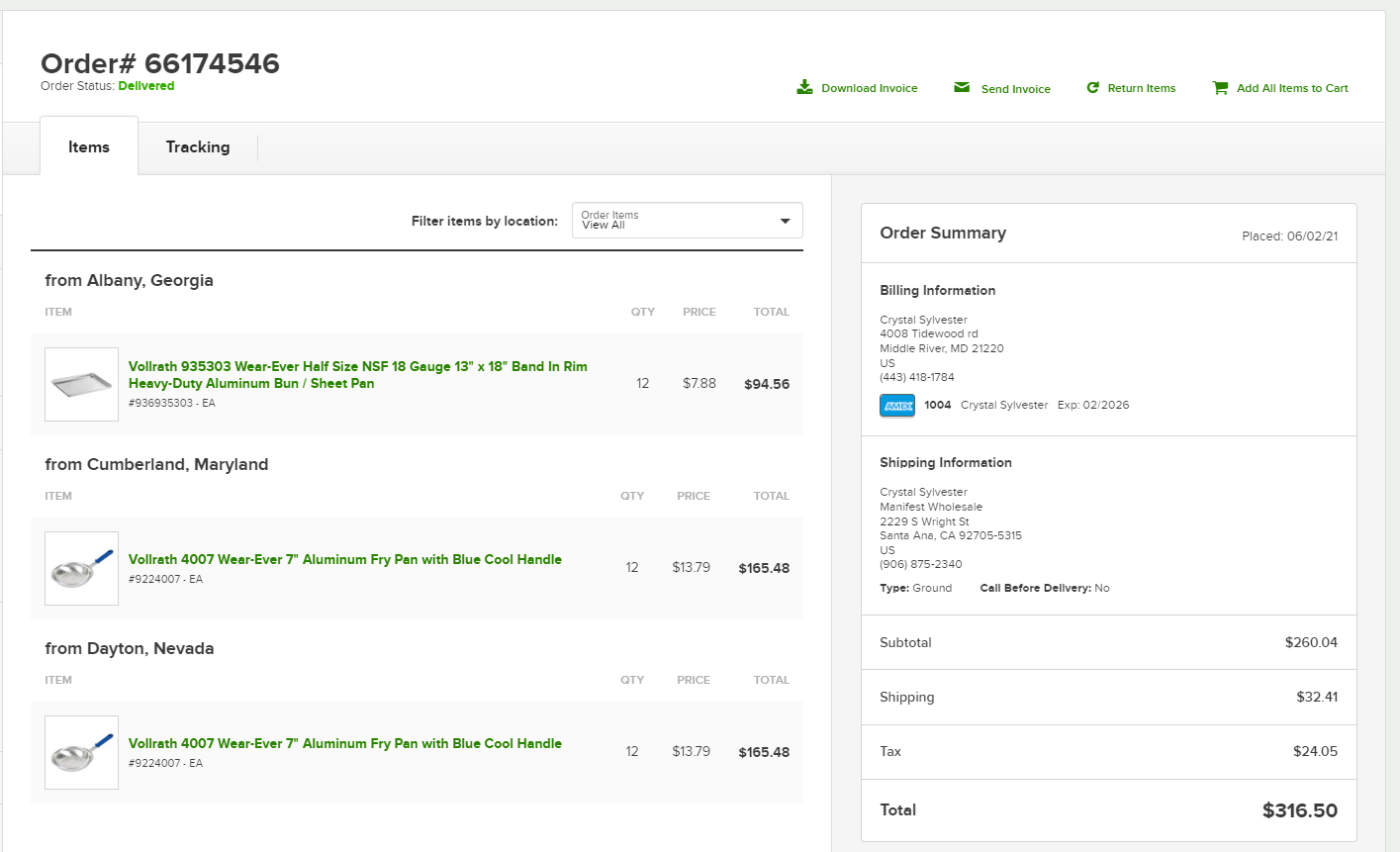Click the Shipping Information heading
This screenshot has width=1400, height=852.
[946, 462]
